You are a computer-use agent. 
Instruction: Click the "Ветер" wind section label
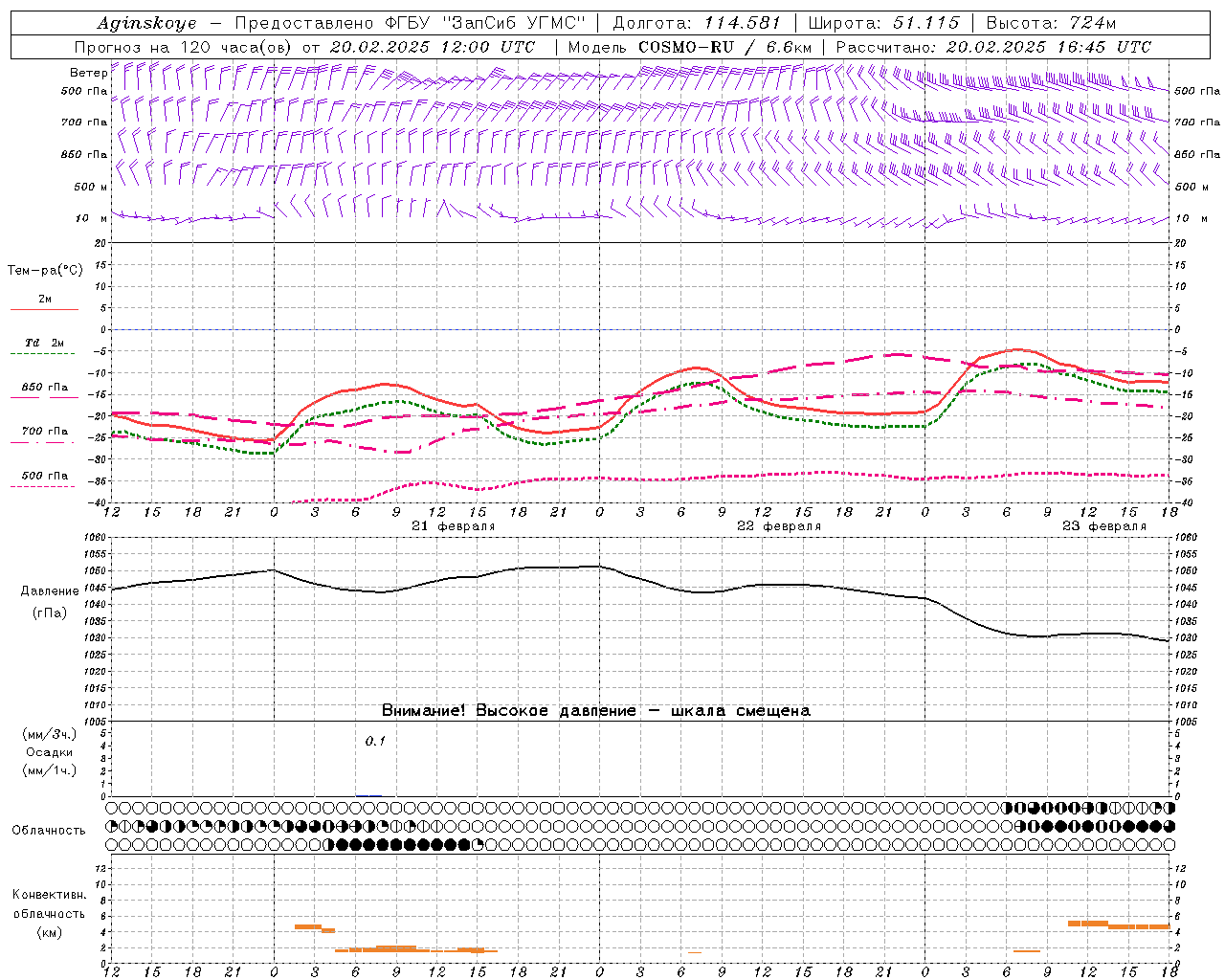pos(88,73)
